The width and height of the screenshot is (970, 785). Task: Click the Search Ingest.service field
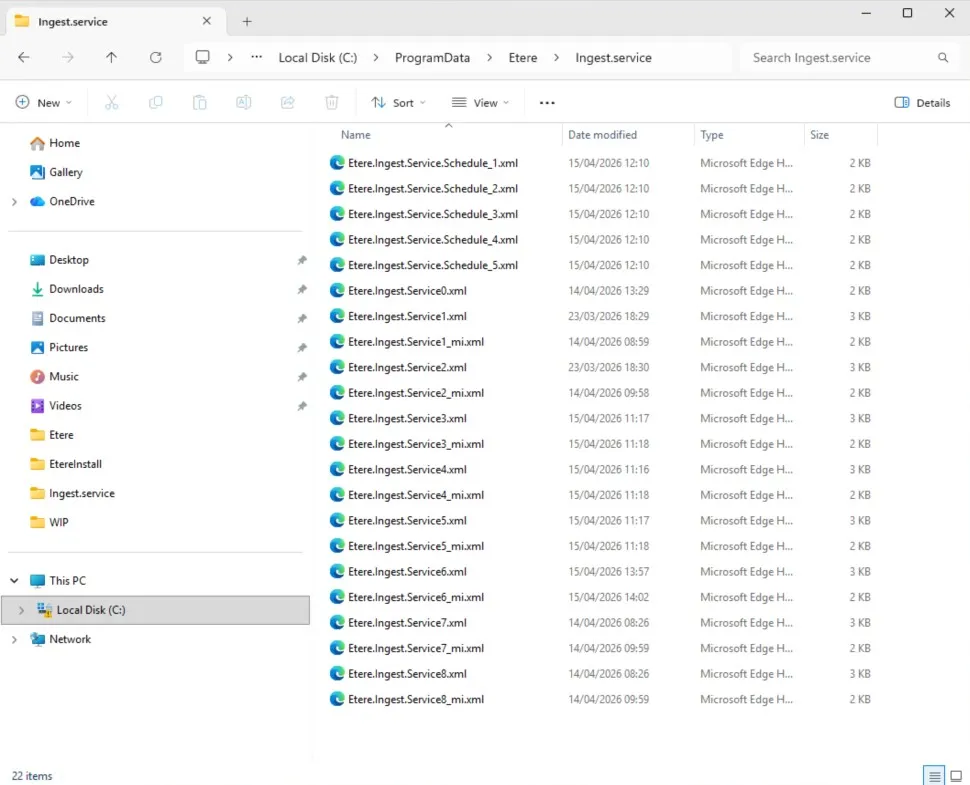840,58
